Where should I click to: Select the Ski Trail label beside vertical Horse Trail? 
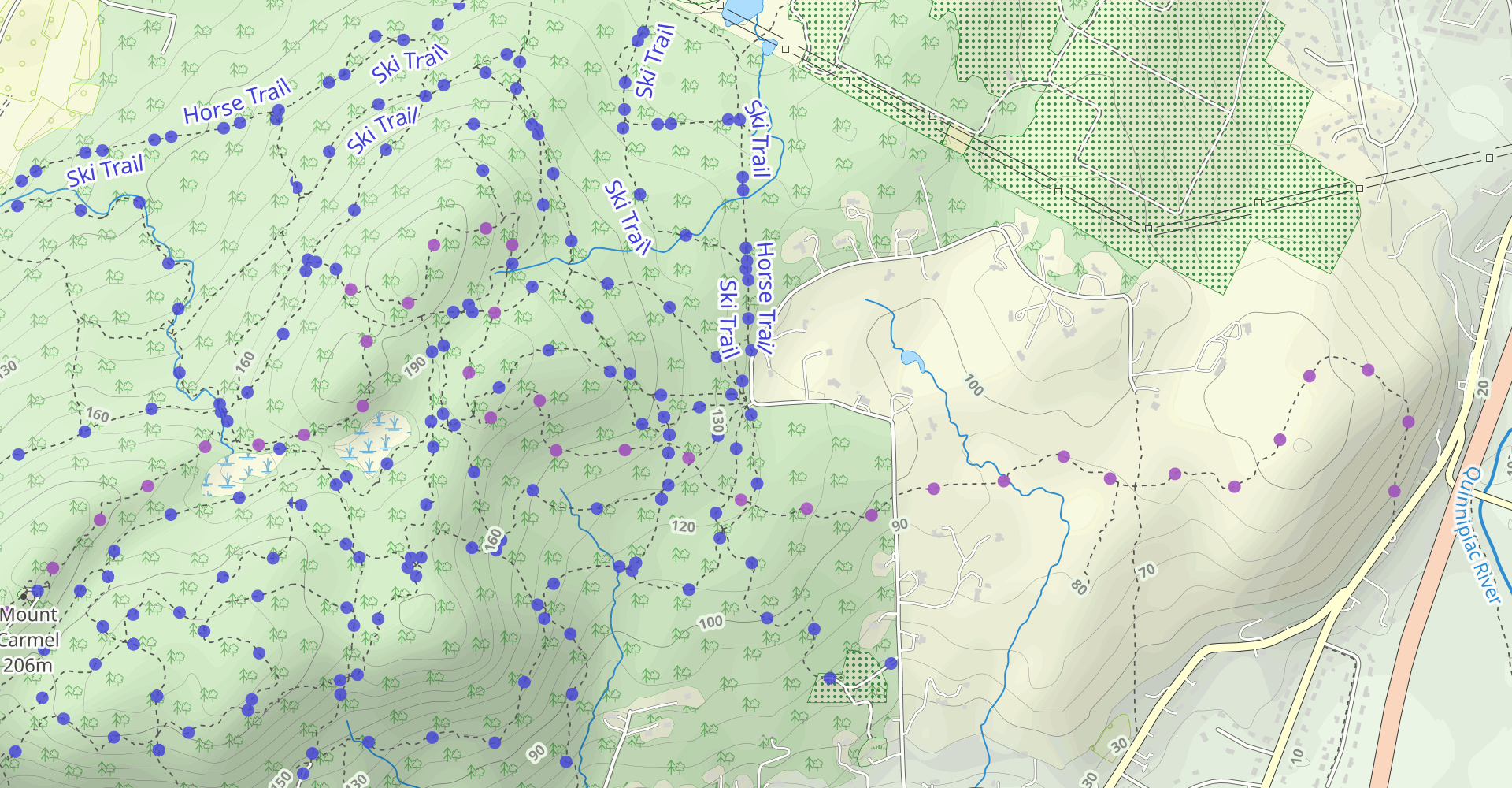(728, 319)
